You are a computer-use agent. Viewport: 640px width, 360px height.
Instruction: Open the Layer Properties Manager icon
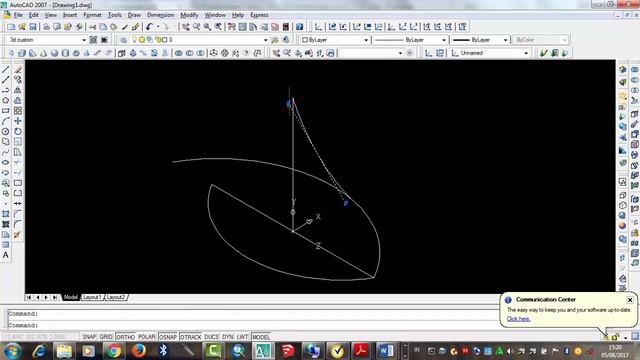[x=123, y=40]
